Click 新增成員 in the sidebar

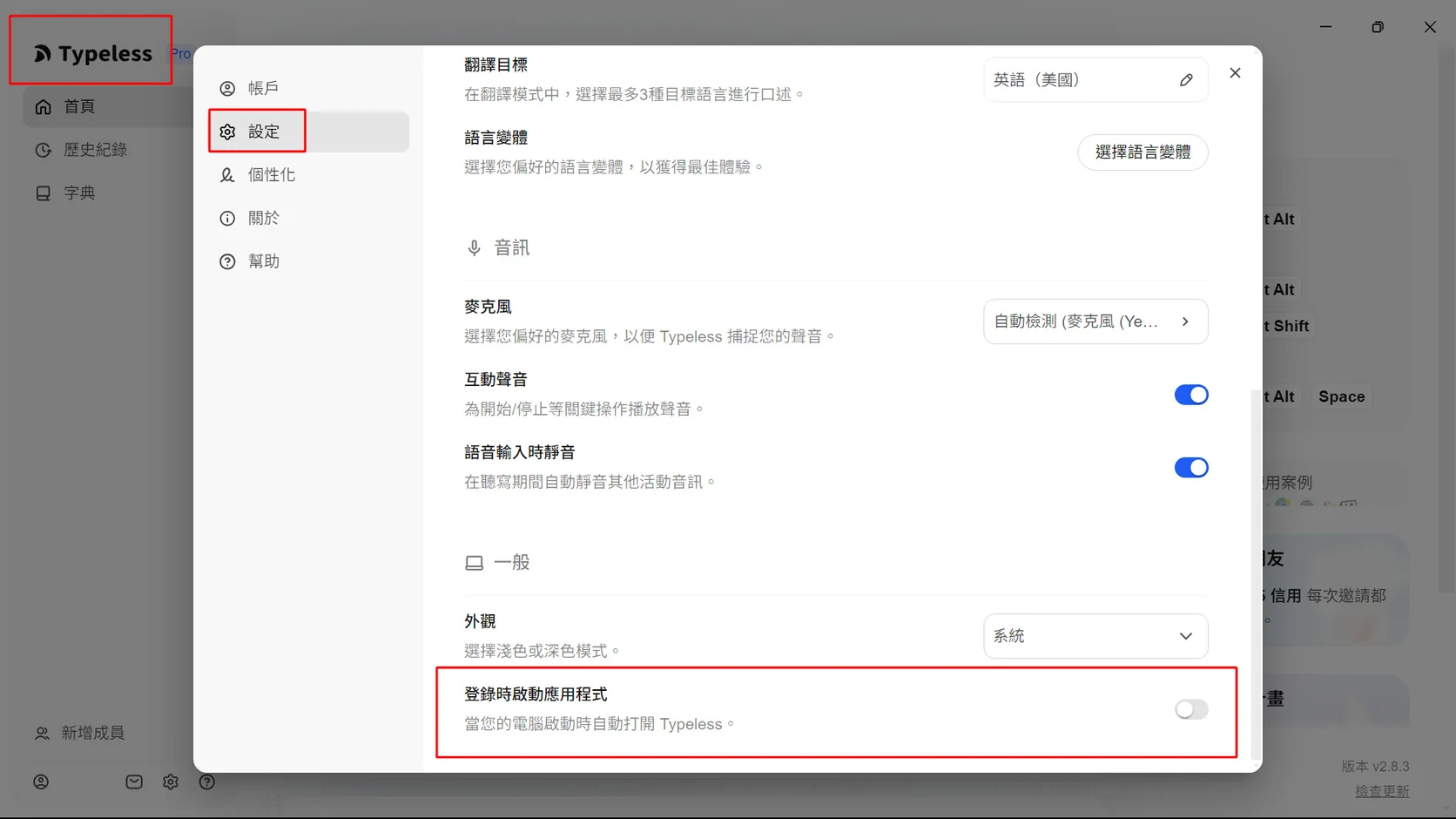click(80, 734)
